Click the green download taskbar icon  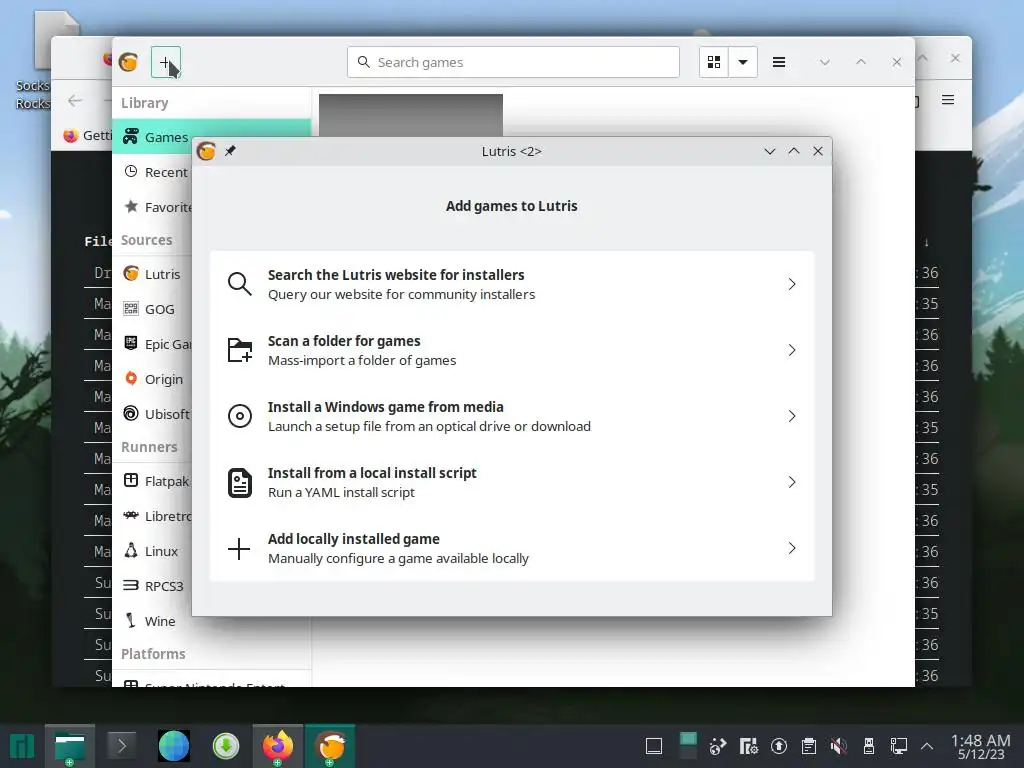click(225, 746)
